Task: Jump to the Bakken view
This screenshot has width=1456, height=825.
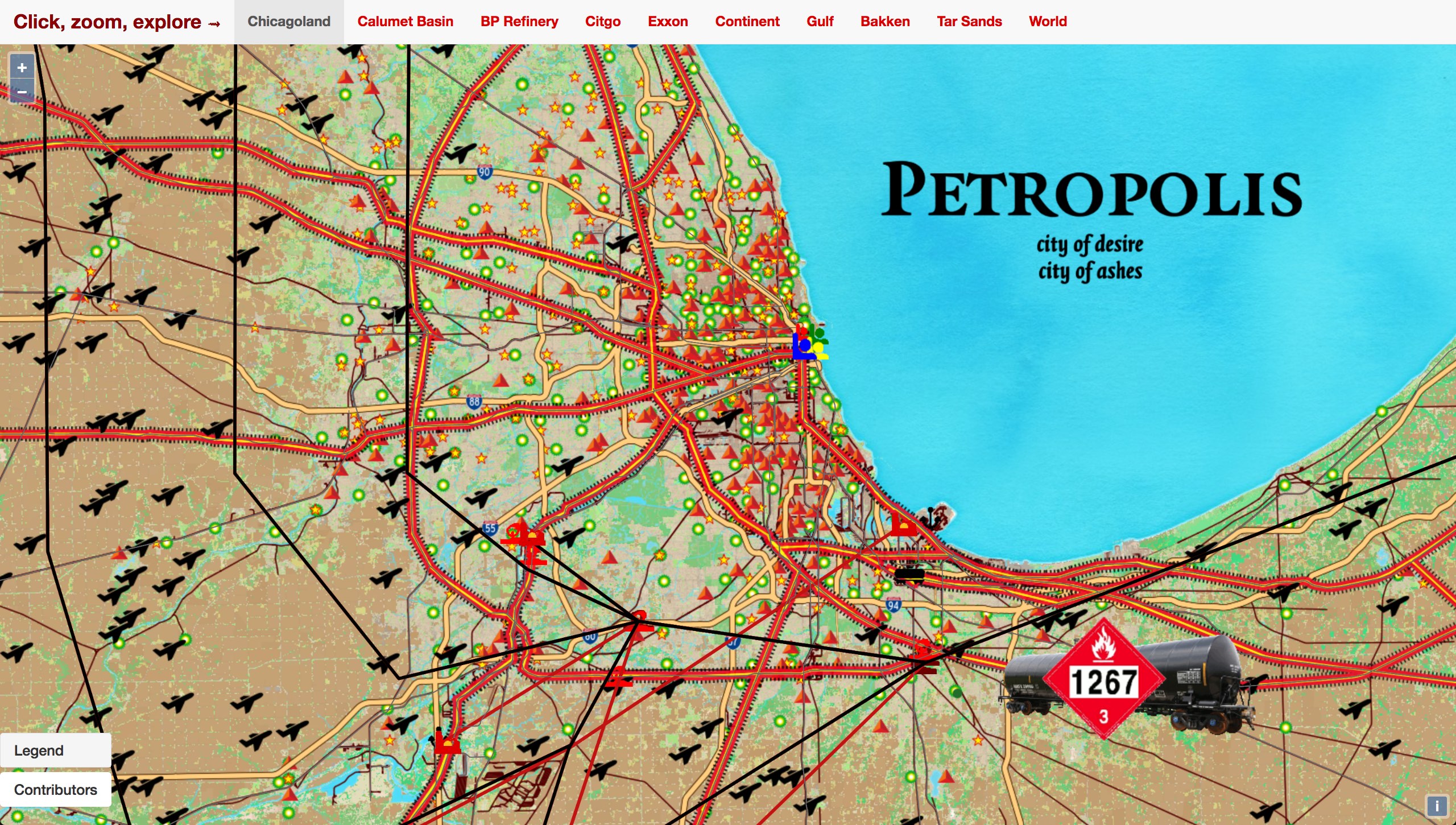Action: (x=885, y=22)
